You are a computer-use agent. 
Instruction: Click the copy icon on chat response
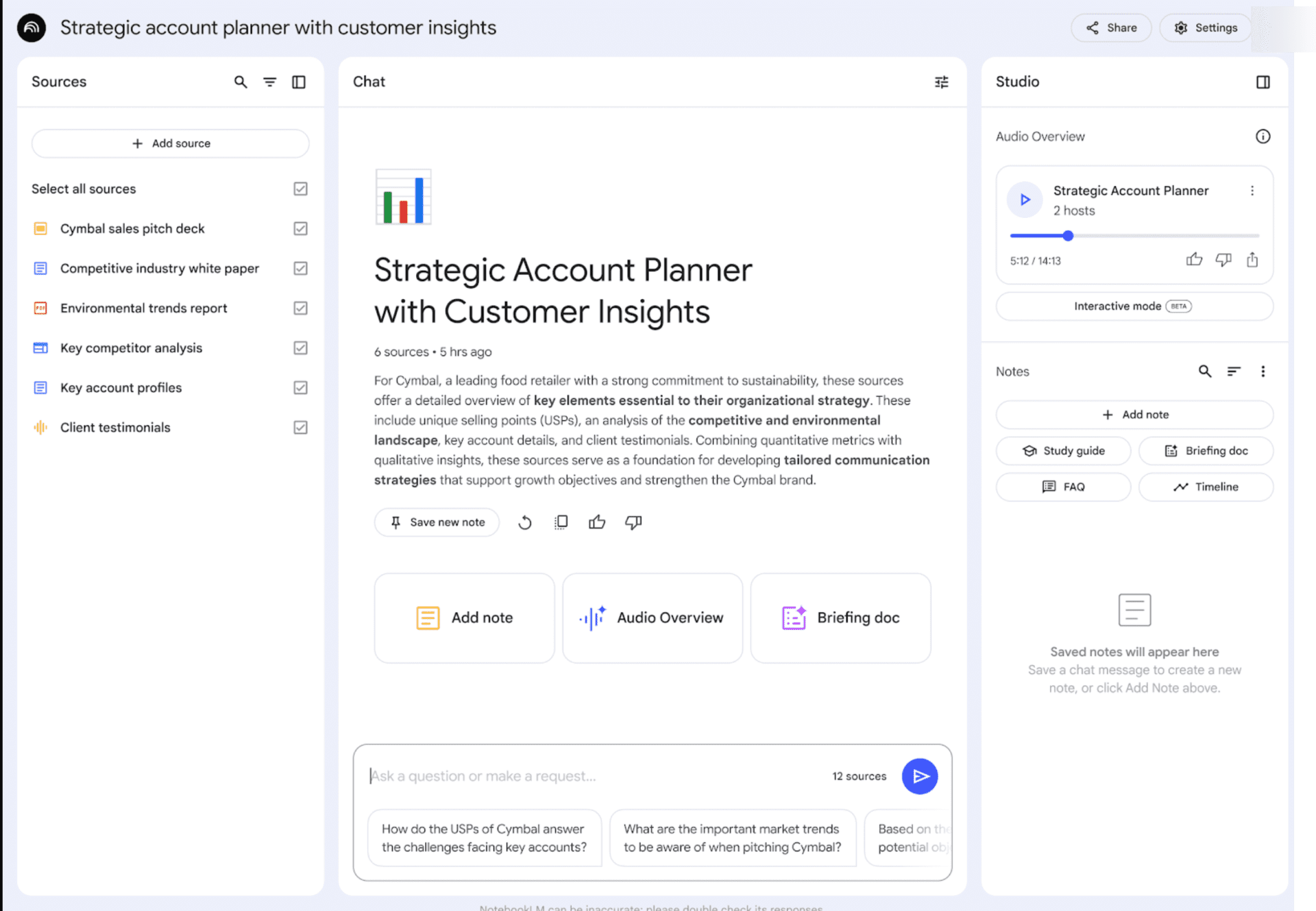pyautogui.click(x=560, y=521)
